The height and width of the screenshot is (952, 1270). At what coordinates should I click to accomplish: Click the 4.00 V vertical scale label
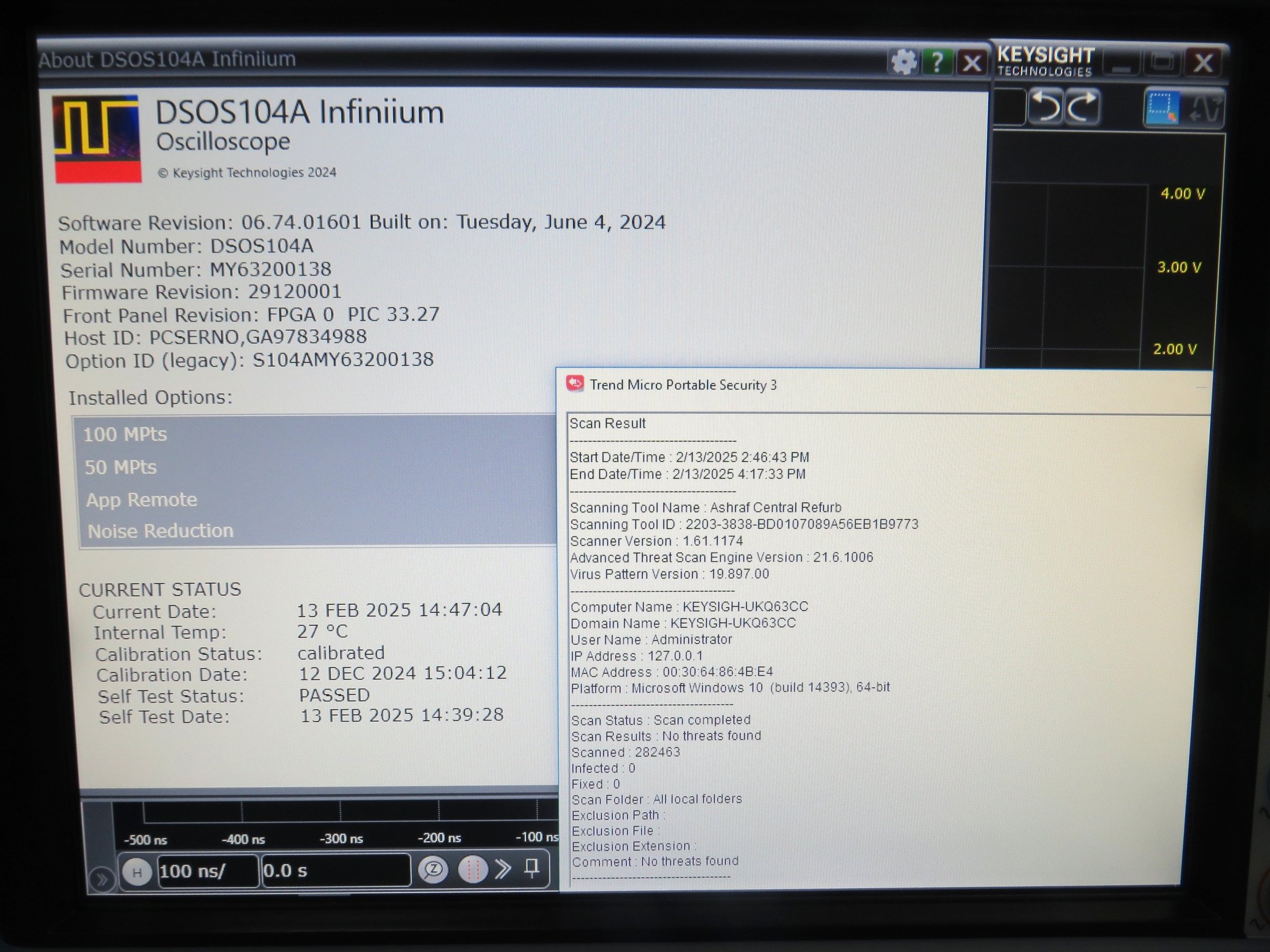point(1183,194)
